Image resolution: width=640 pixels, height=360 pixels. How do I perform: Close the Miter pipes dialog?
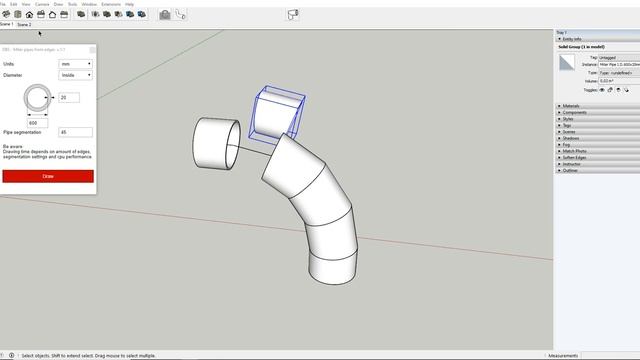tap(92, 50)
